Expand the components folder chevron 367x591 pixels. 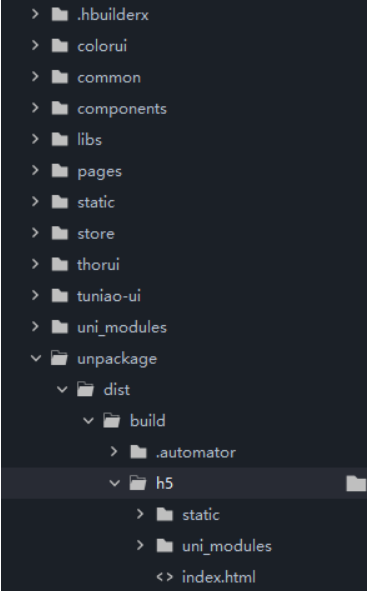(35, 108)
